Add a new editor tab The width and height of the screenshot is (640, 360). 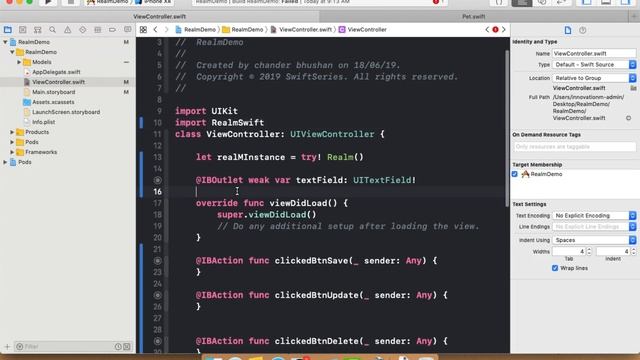point(634,16)
